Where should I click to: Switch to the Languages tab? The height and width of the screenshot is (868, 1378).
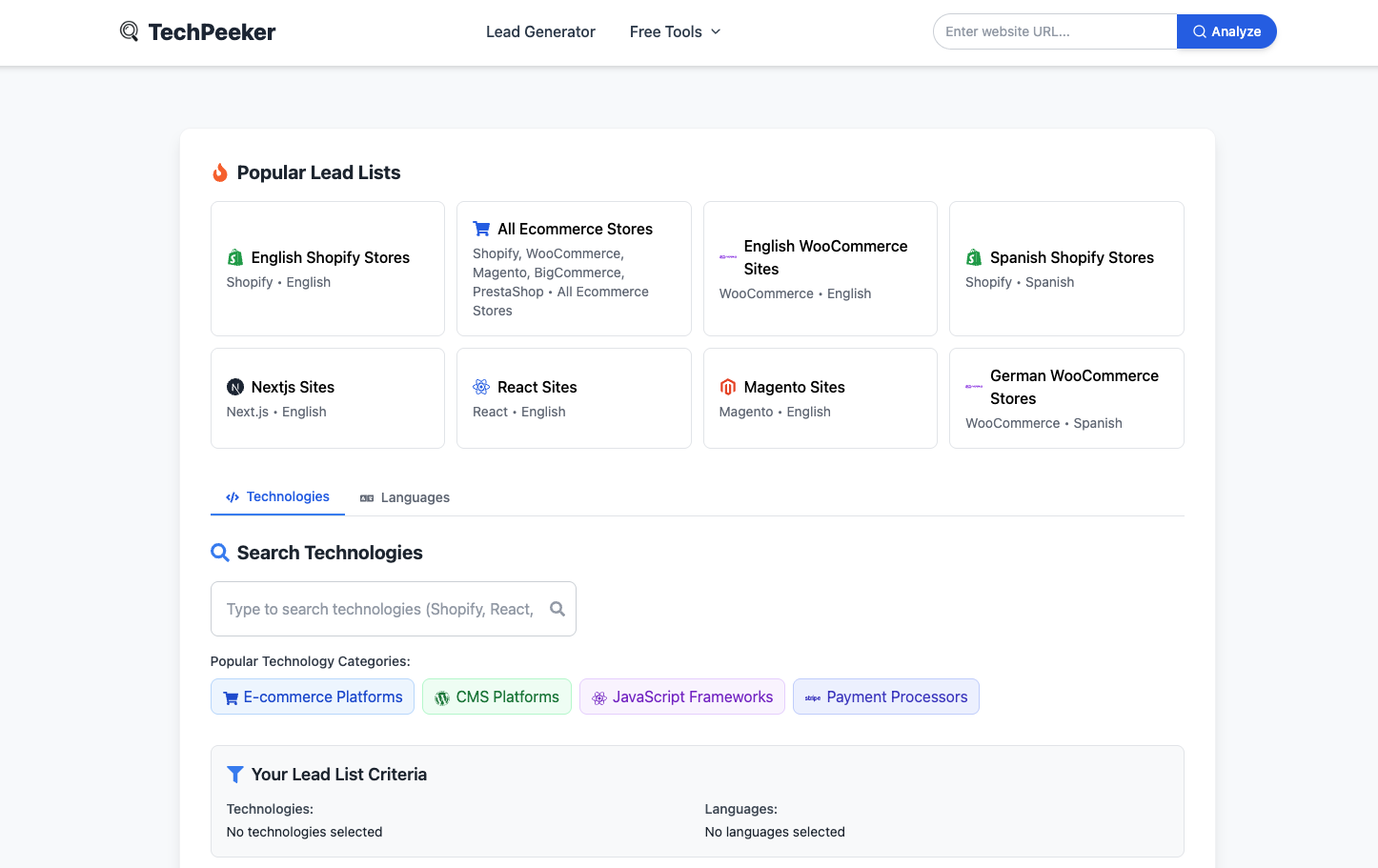(x=405, y=497)
